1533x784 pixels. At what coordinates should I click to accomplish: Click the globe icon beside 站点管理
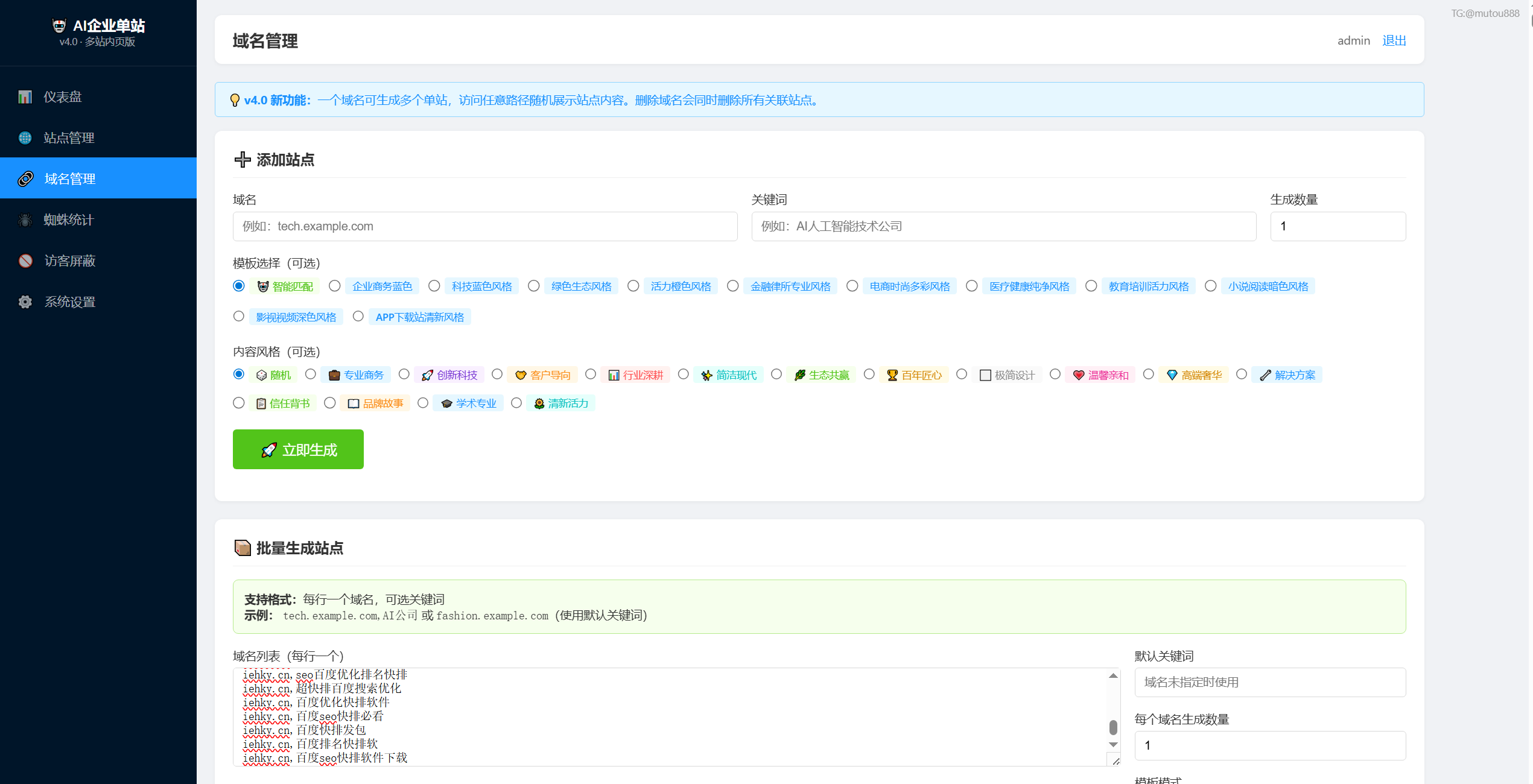(25, 138)
